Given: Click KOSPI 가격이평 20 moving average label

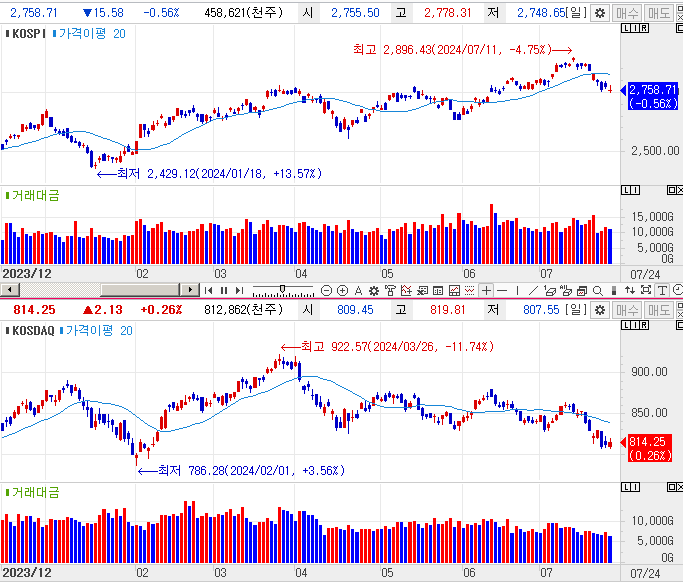Looking at the screenshot, I should (x=89, y=34).
